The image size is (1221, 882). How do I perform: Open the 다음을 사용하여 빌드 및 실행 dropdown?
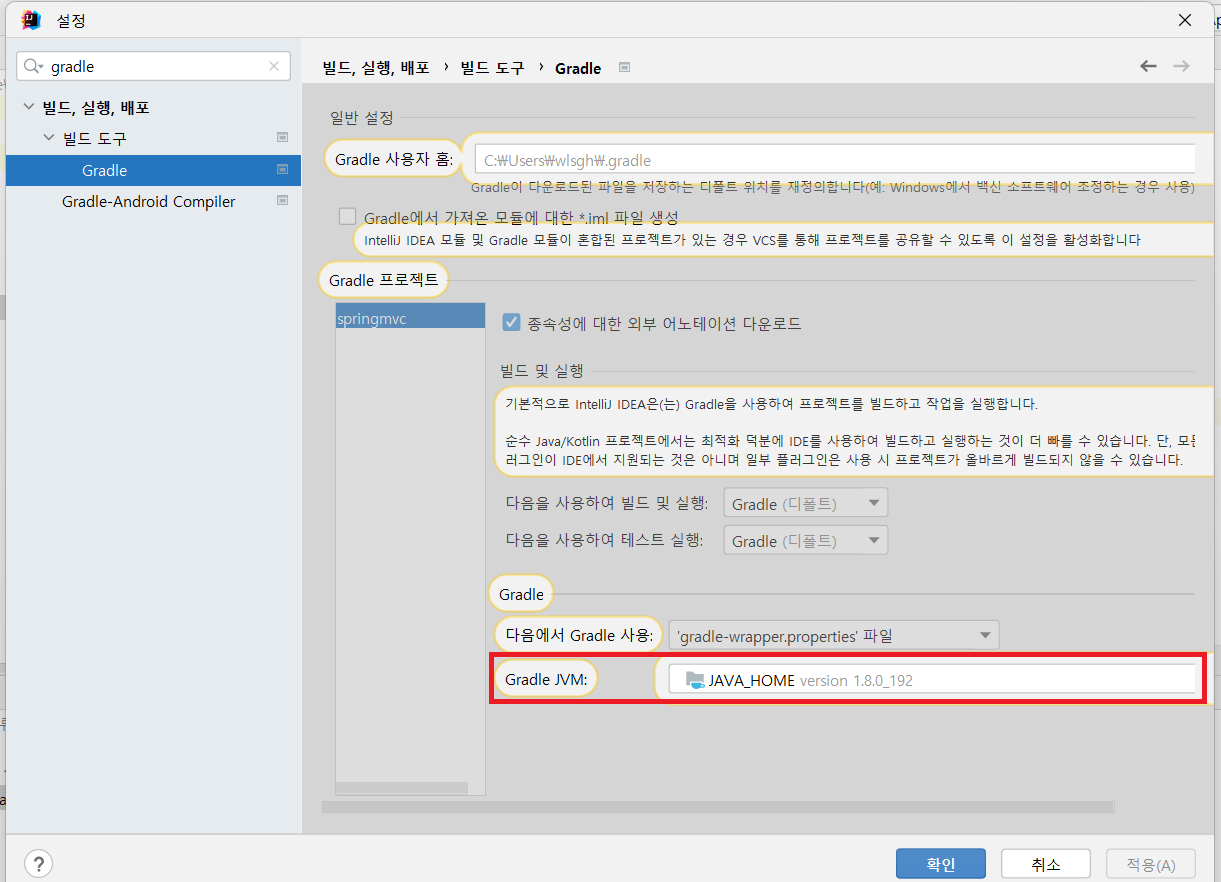tap(806, 503)
